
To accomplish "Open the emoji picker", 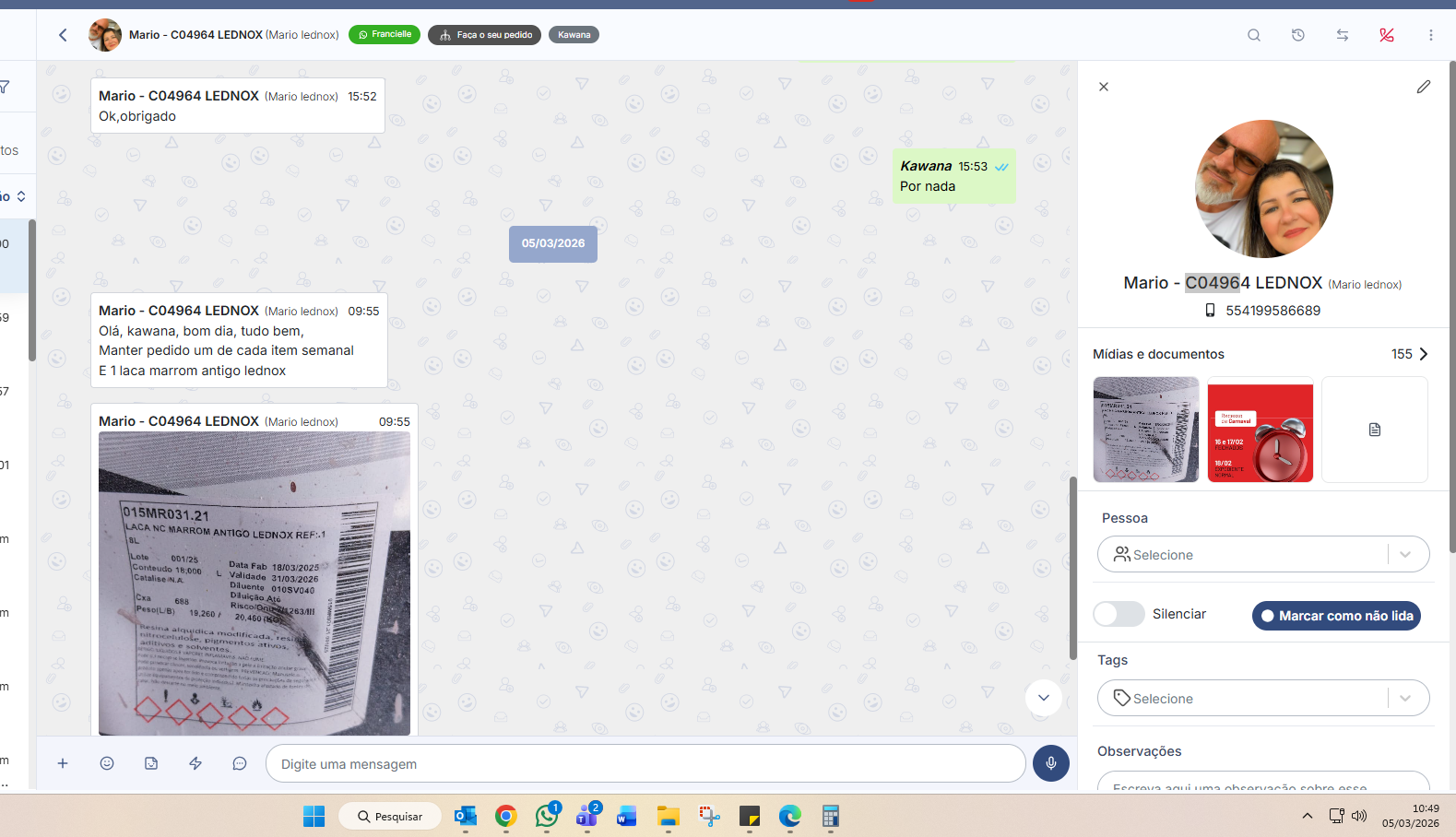I will tap(107, 763).
